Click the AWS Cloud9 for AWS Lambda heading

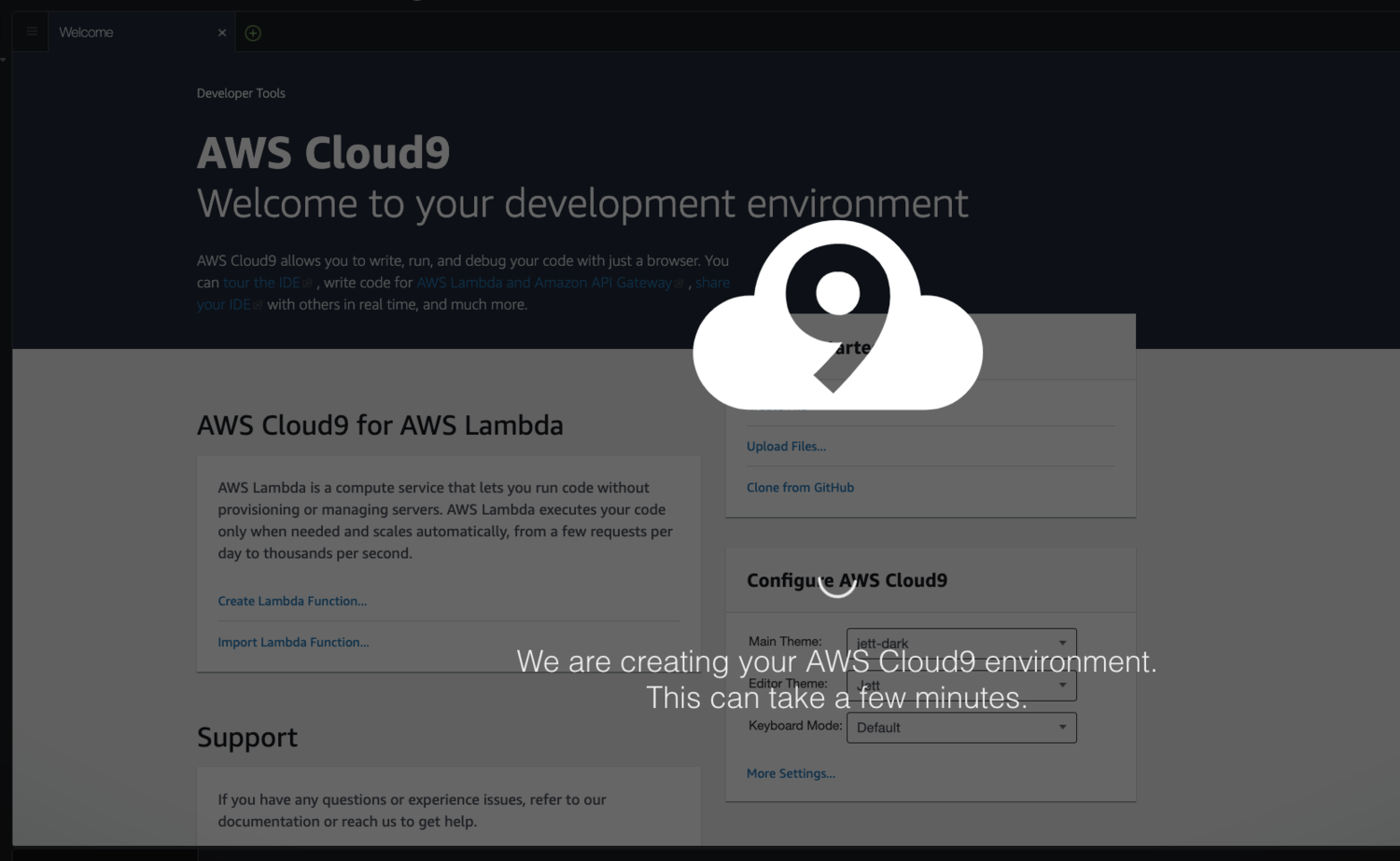click(380, 425)
